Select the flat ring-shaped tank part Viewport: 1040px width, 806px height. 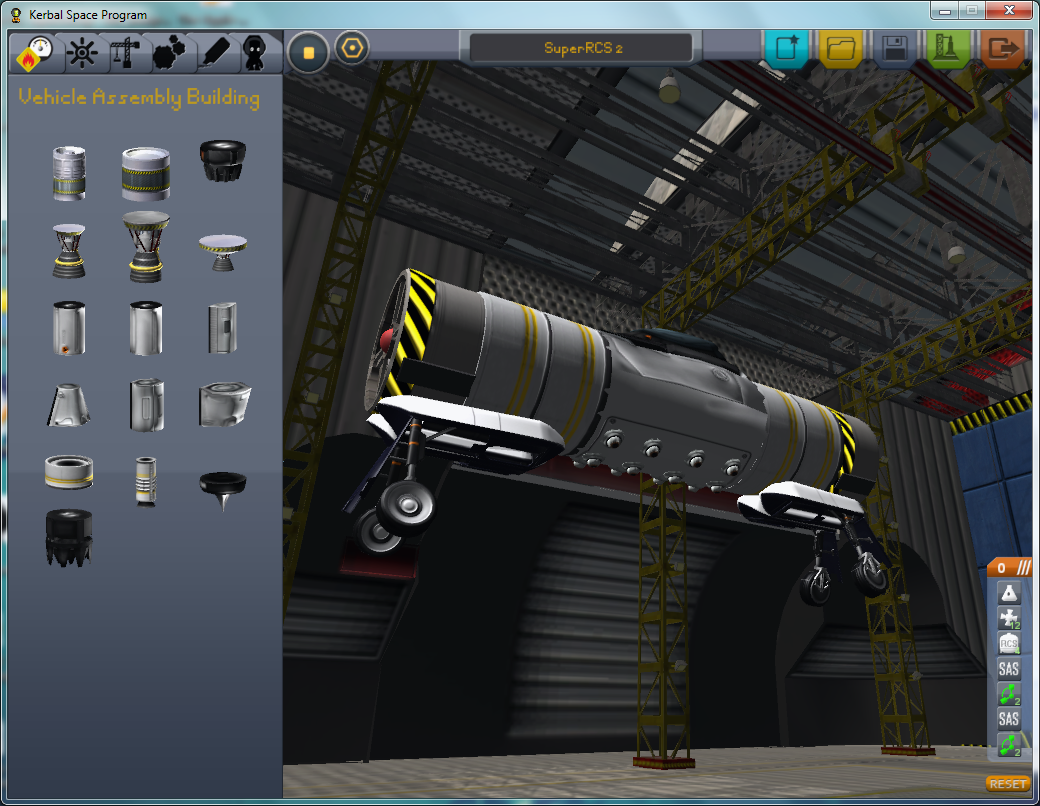click(x=69, y=472)
